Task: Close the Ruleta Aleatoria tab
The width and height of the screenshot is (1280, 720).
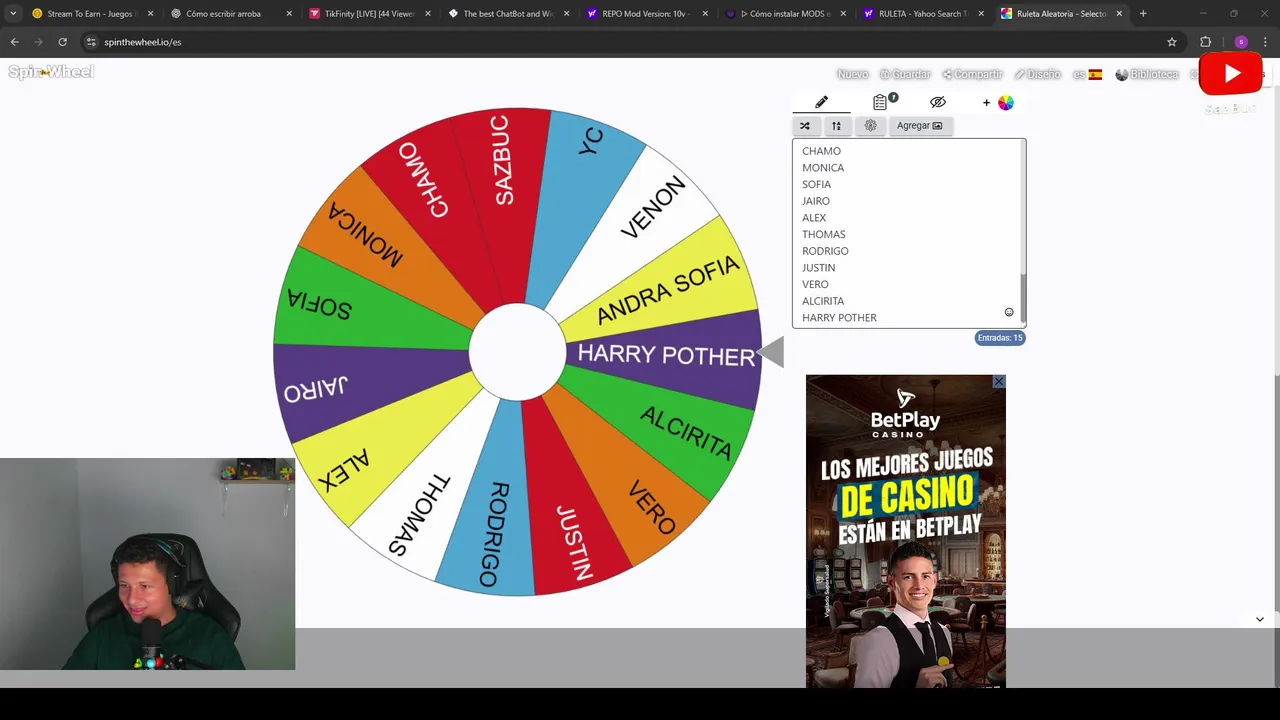Action: [x=1119, y=14]
